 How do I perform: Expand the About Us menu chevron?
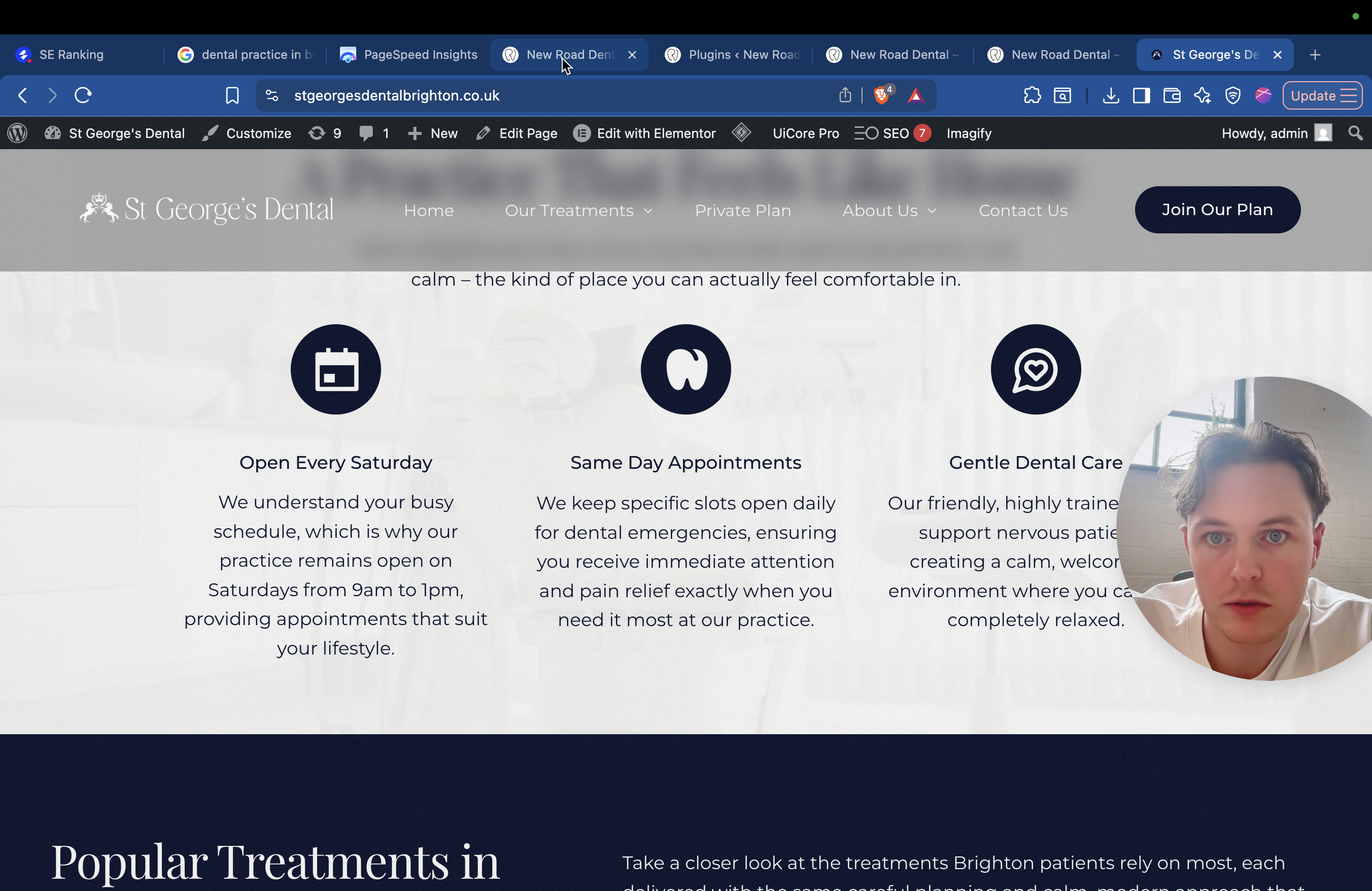(x=932, y=211)
